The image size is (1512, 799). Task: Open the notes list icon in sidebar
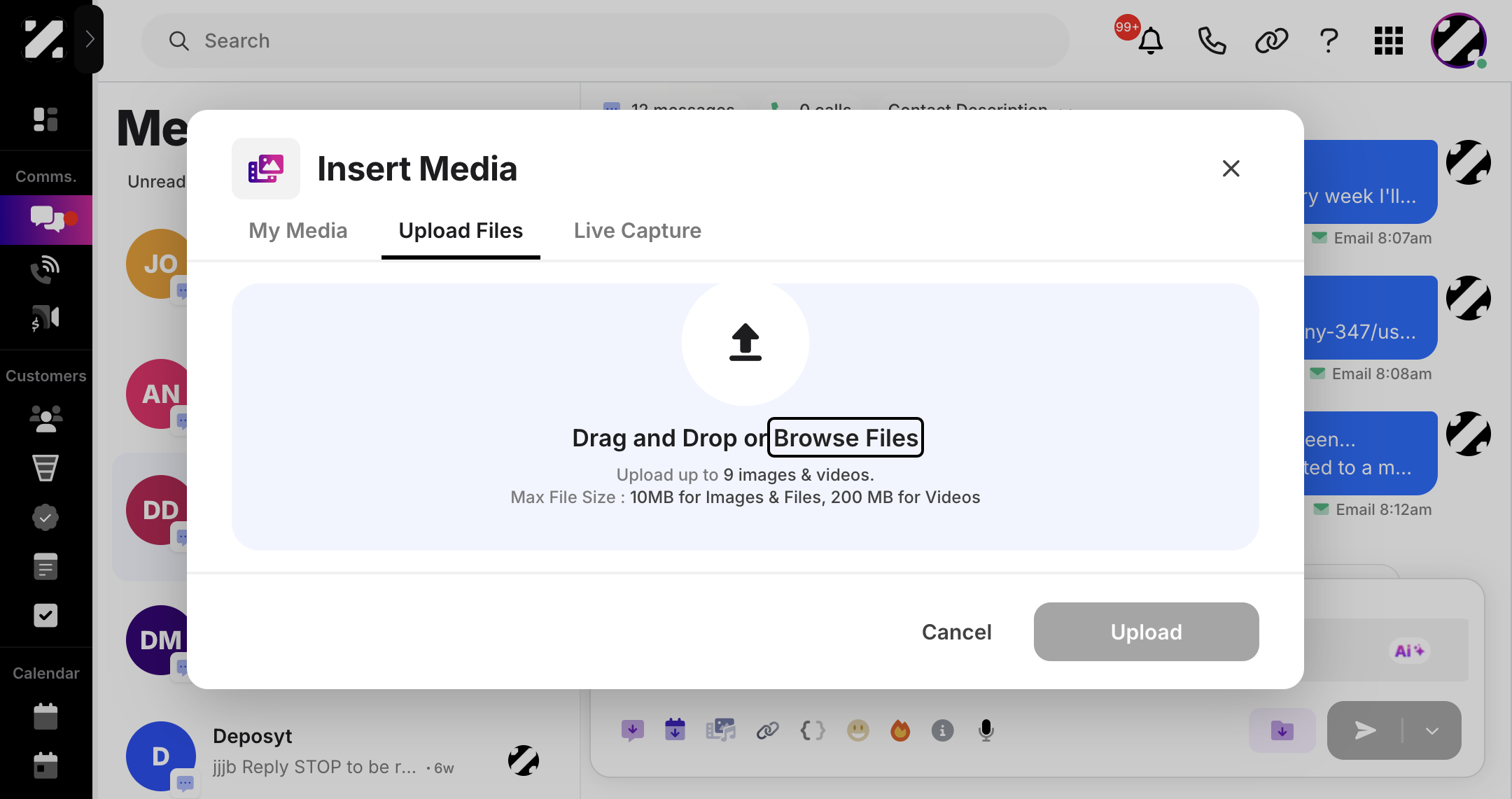pos(45,566)
